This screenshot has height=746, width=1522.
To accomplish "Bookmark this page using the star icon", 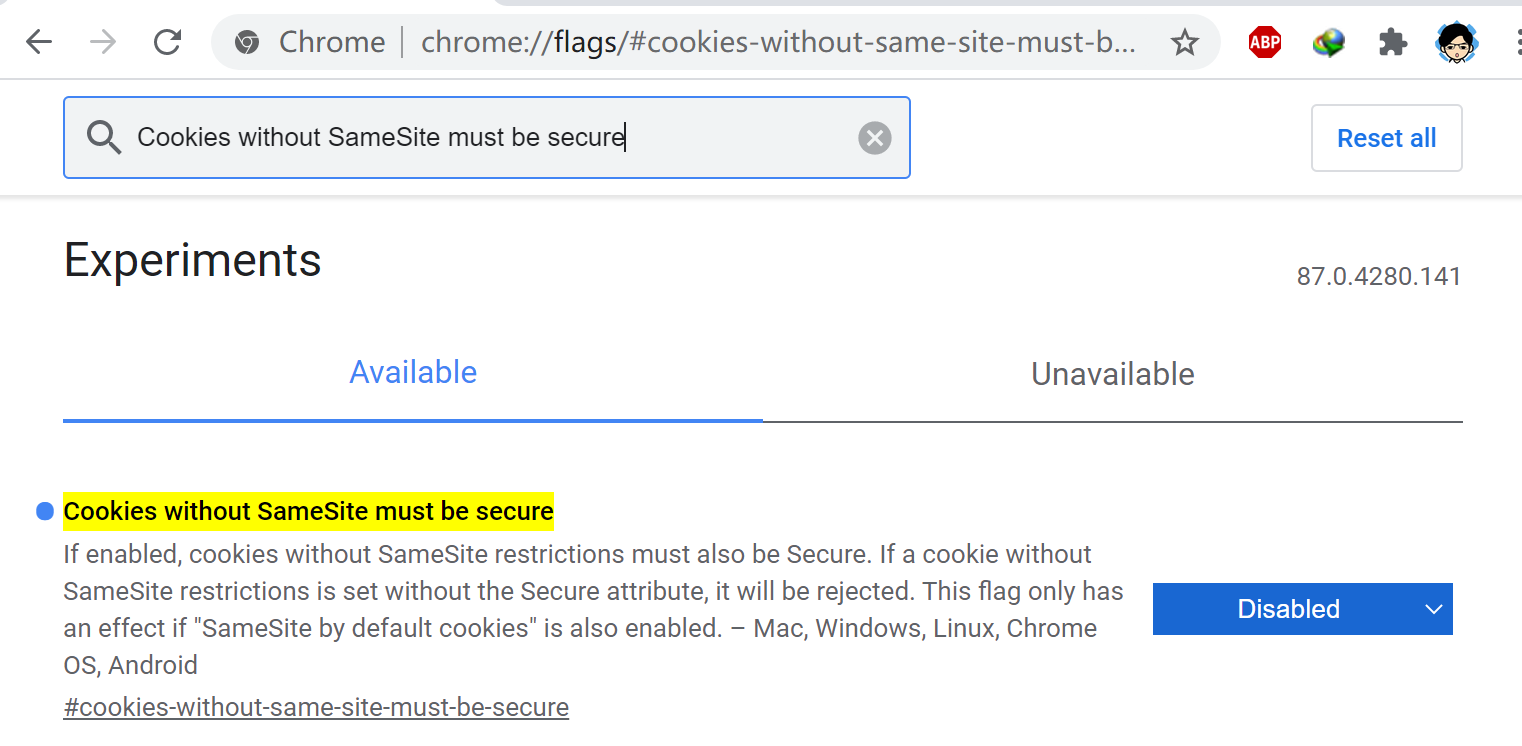I will point(1184,42).
